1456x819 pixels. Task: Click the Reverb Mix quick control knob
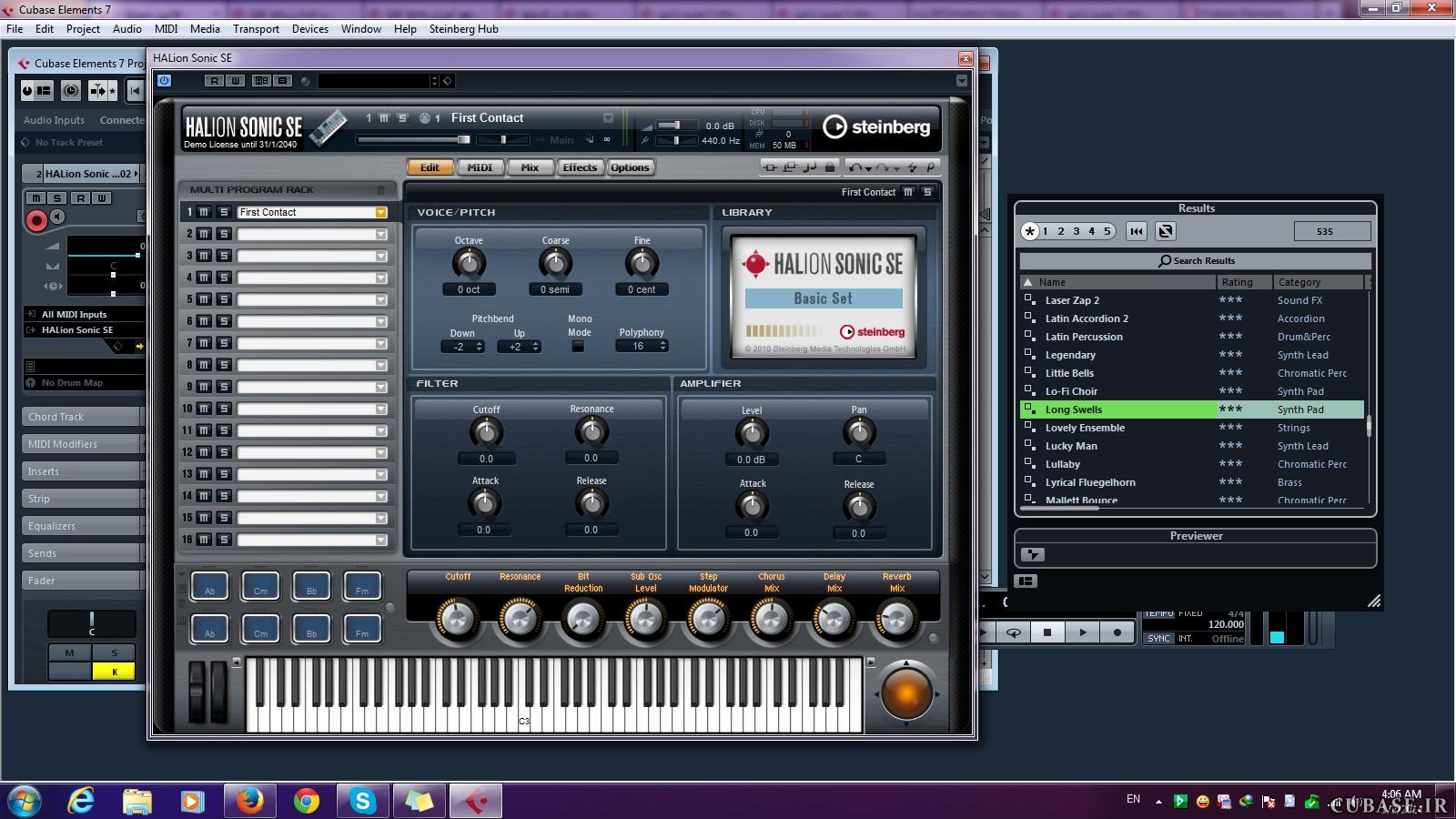tap(896, 619)
